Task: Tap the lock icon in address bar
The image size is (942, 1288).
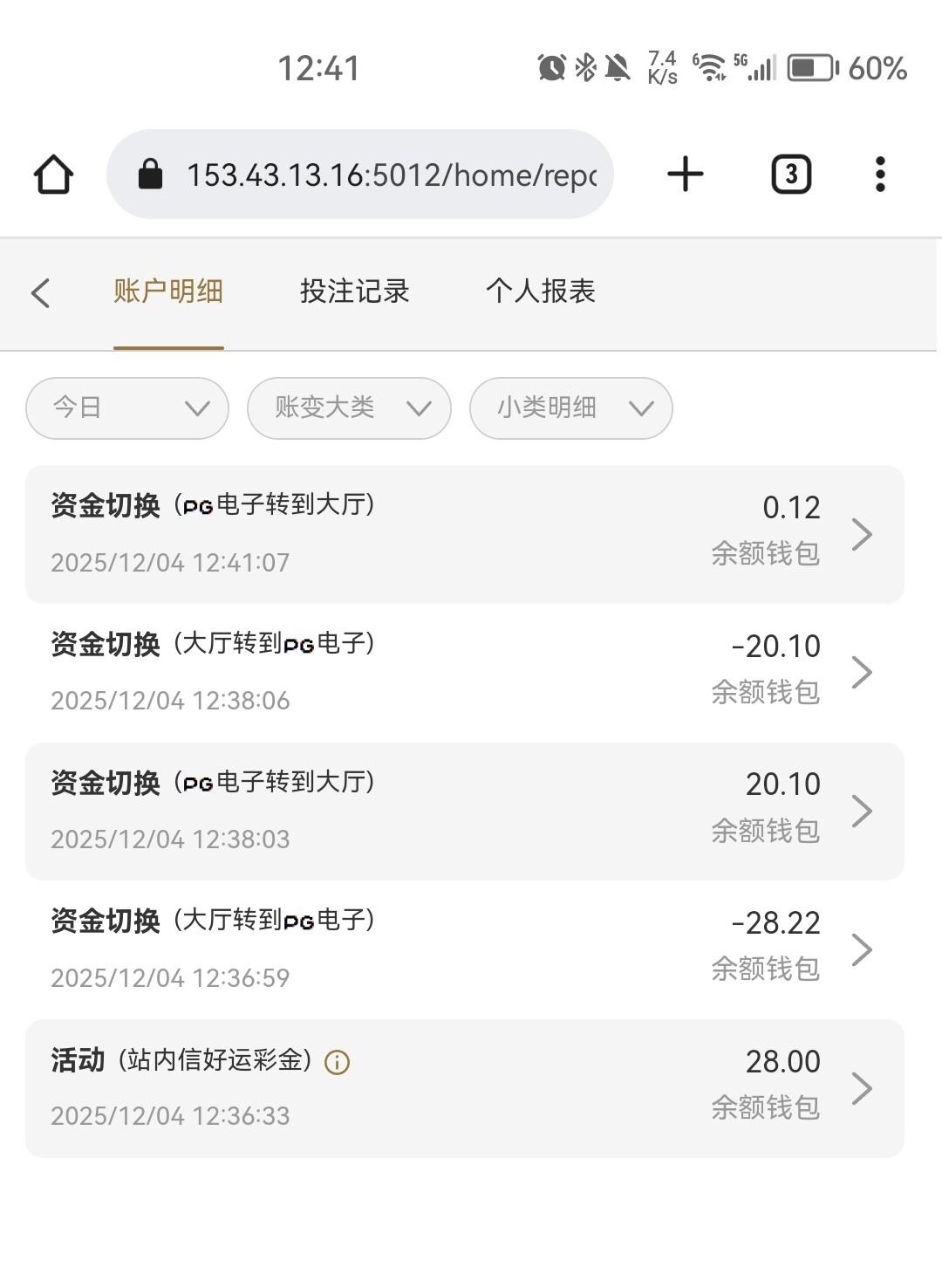Action: click(x=151, y=175)
